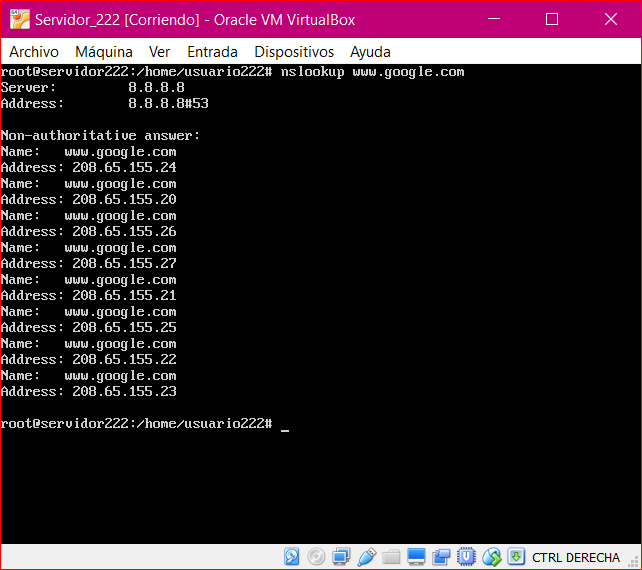Click the optical disc drive status icon
The height and width of the screenshot is (570, 642).
tap(316, 557)
